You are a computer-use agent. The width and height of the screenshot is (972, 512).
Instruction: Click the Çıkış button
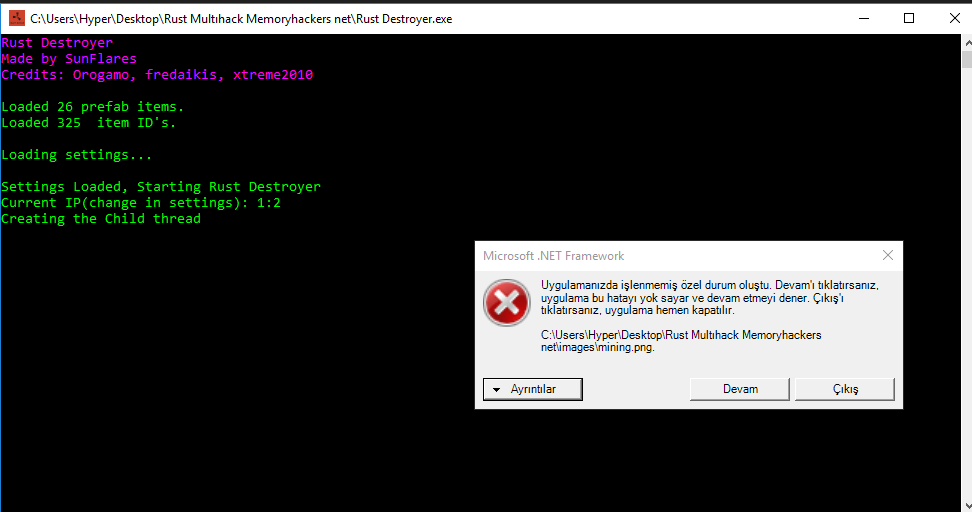(845, 389)
